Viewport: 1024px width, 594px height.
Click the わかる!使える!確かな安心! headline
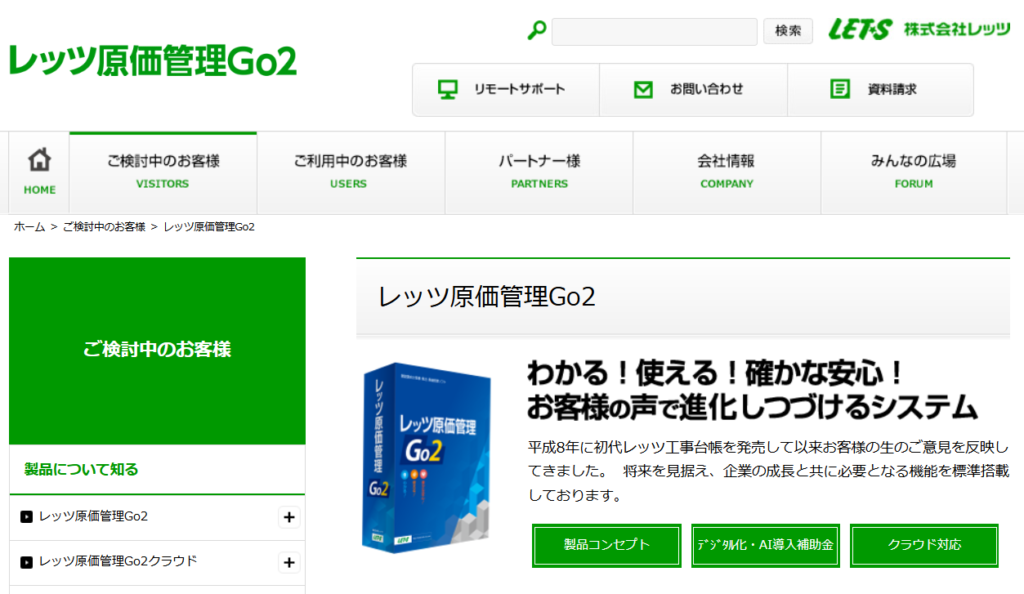tap(716, 373)
